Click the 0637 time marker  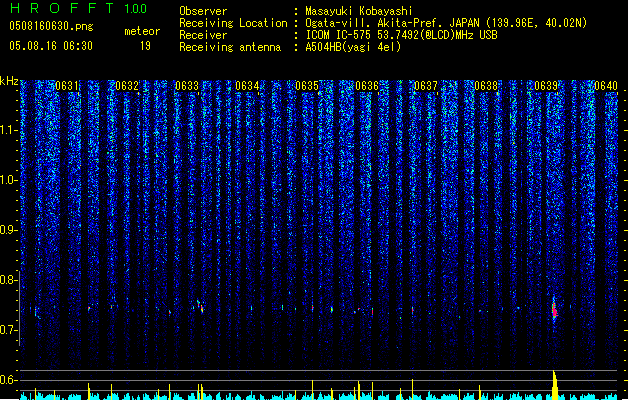[x=426, y=86]
